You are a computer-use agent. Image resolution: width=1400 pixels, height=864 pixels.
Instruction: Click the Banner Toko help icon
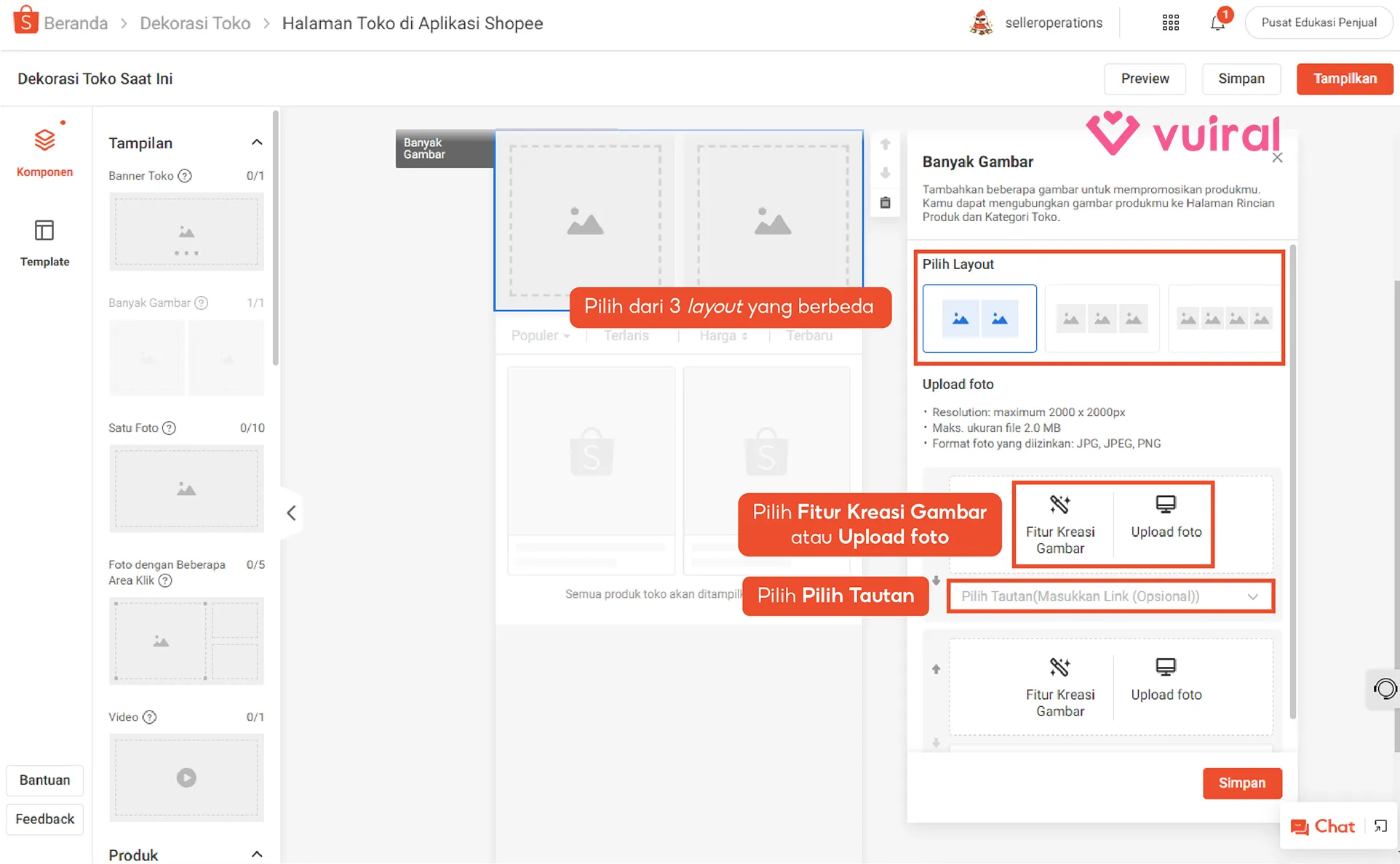click(185, 176)
